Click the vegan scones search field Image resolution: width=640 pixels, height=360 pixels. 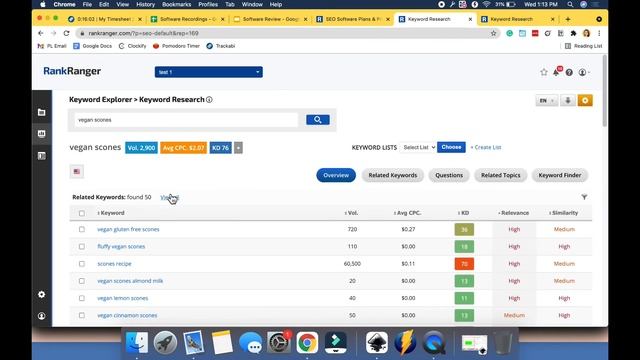click(186, 120)
